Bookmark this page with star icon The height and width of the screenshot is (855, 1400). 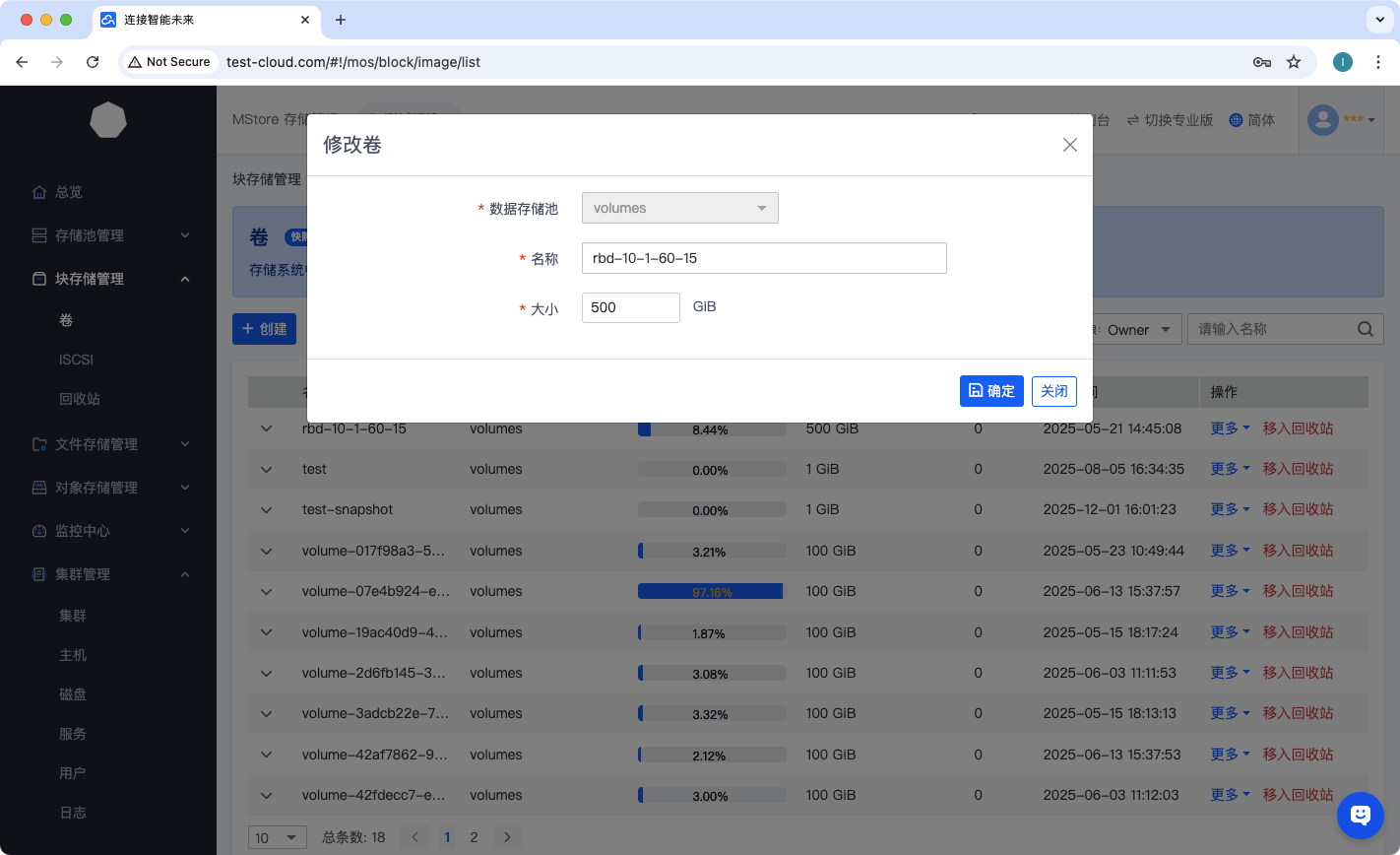1294,62
